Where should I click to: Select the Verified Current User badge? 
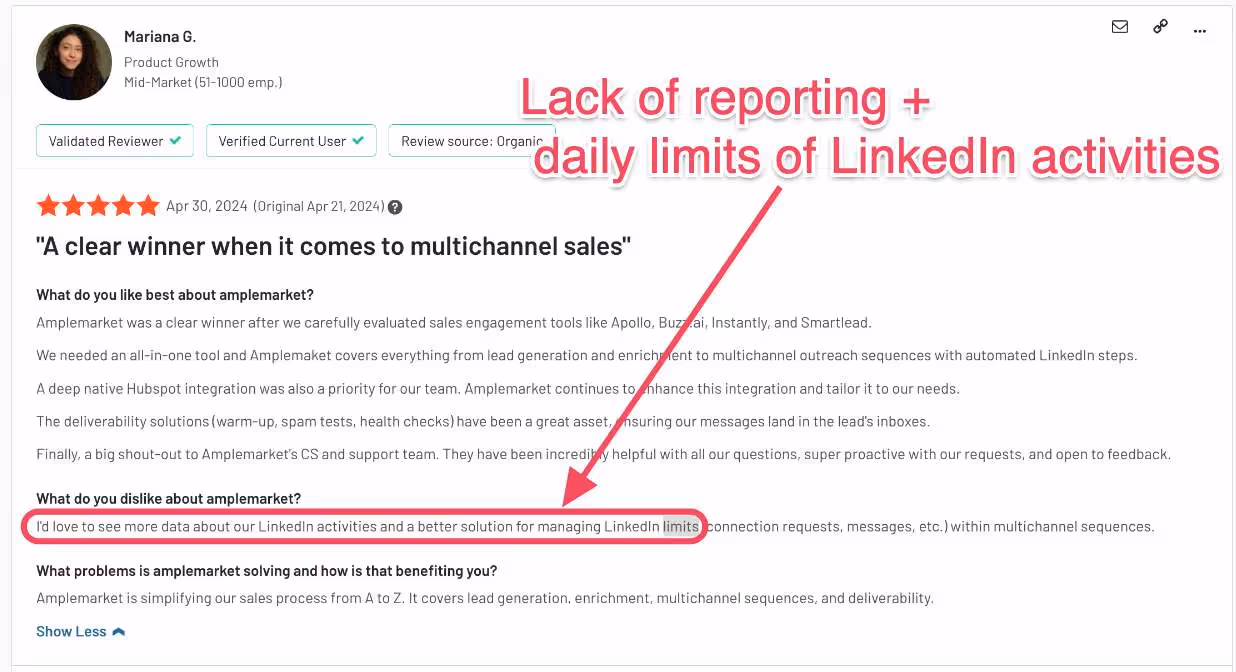coord(290,141)
